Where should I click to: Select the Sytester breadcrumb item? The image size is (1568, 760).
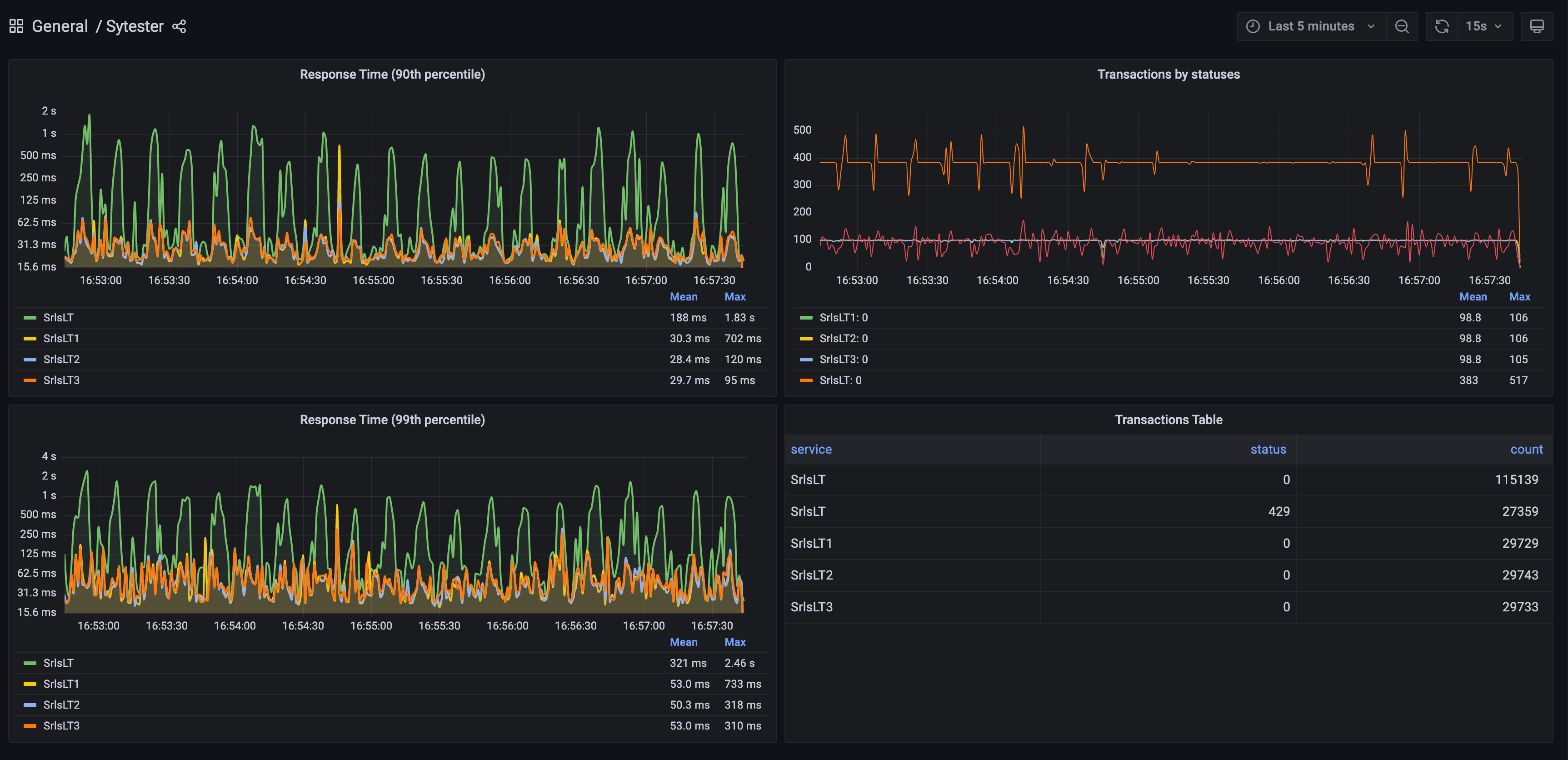(x=134, y=25)
